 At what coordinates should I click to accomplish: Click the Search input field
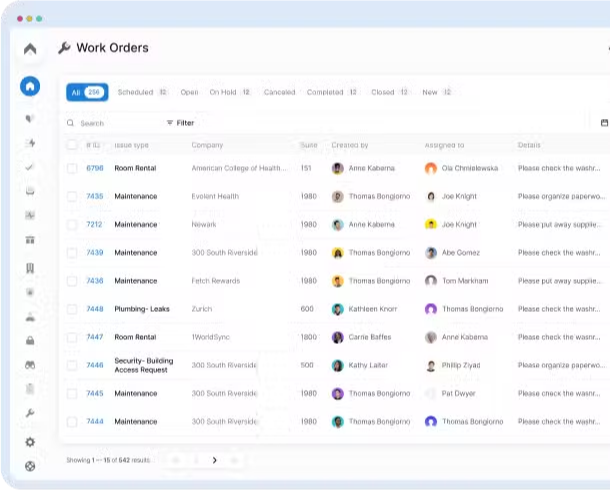tap(110, 123)
